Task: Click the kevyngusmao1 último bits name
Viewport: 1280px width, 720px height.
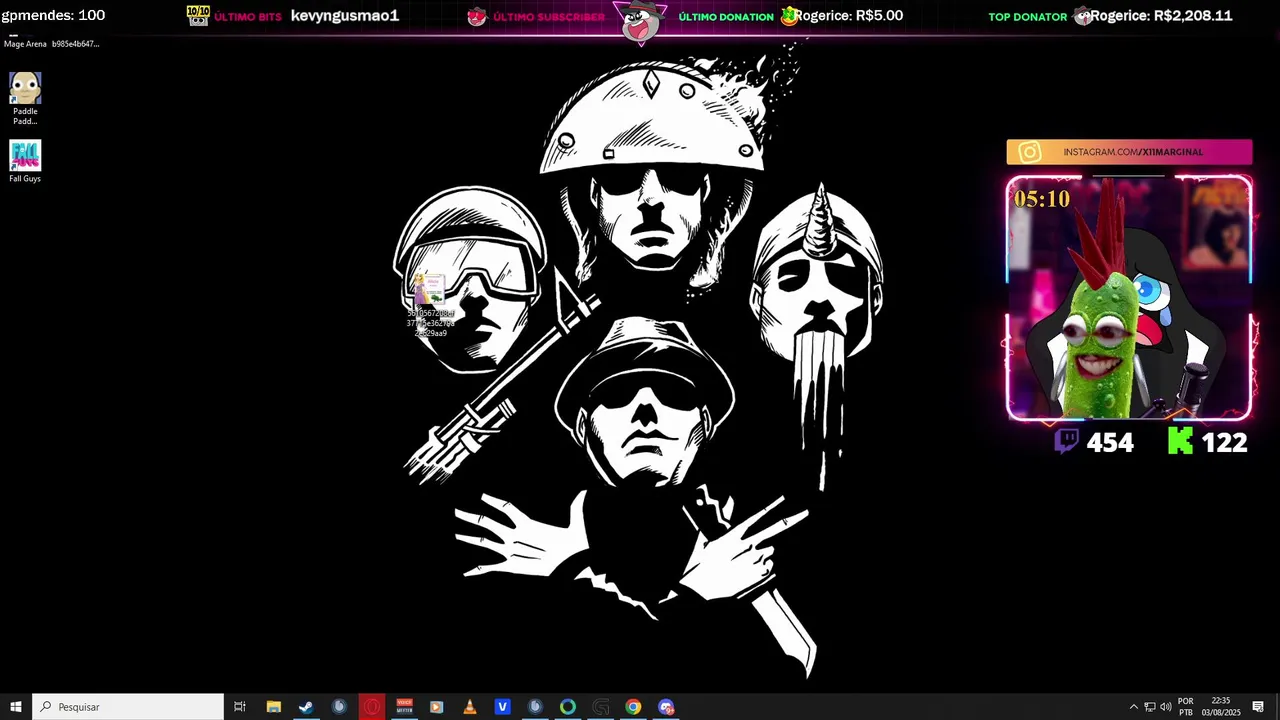Action: [345, 16]
